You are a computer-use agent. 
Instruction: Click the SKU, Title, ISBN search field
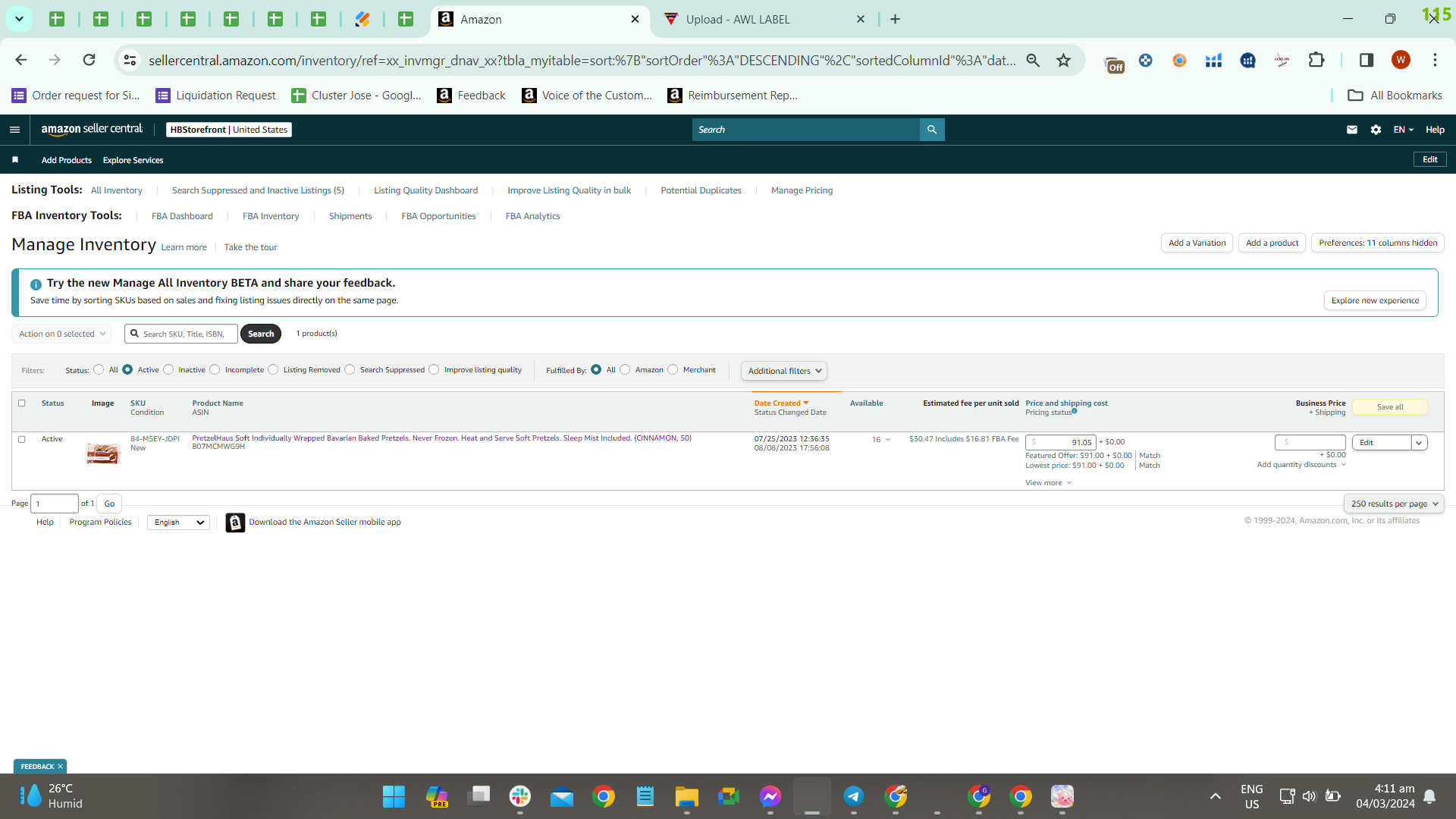pyautogui.click(x=181, y=334)
